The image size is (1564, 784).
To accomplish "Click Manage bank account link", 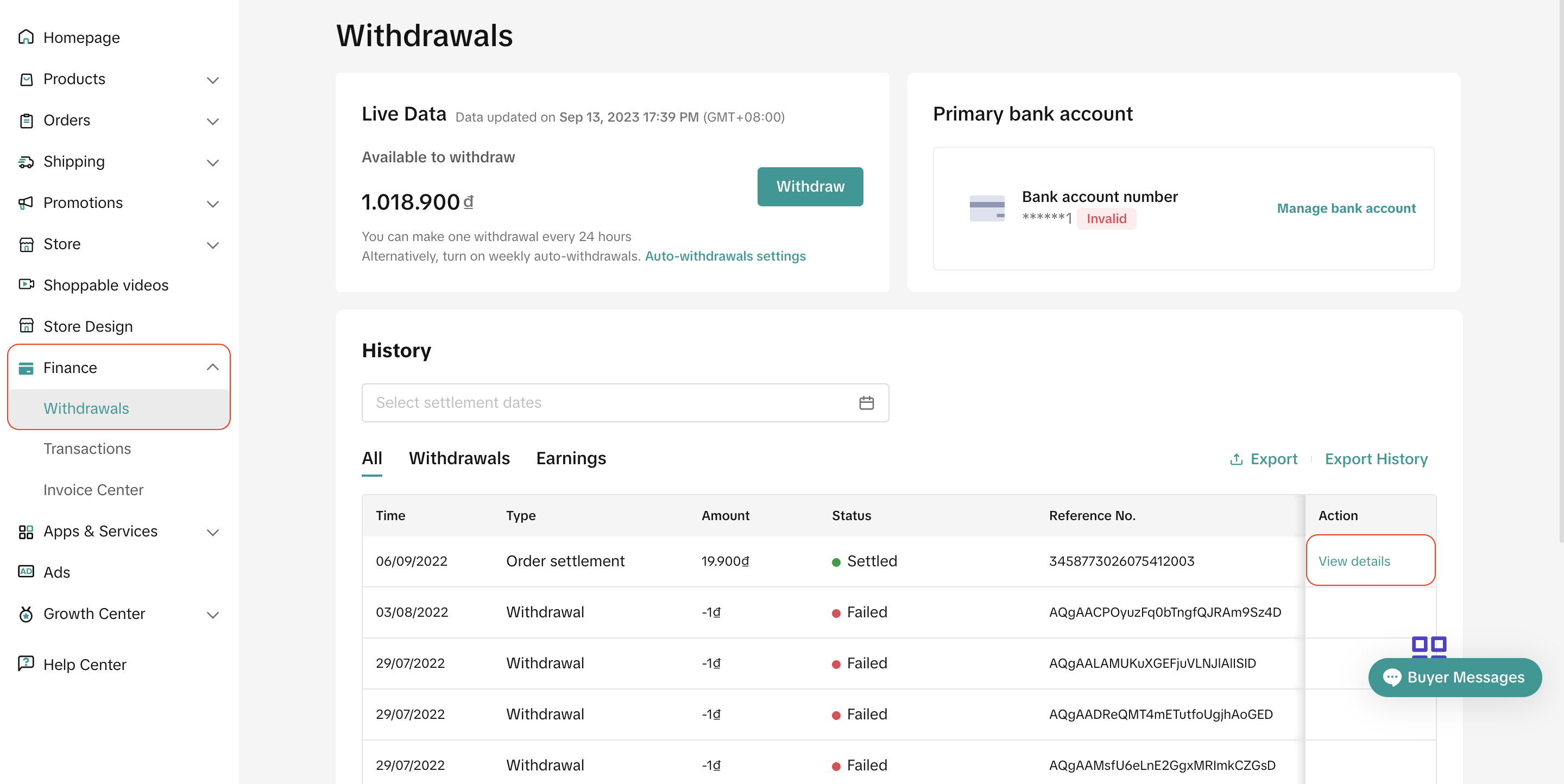I will 1346,208.
